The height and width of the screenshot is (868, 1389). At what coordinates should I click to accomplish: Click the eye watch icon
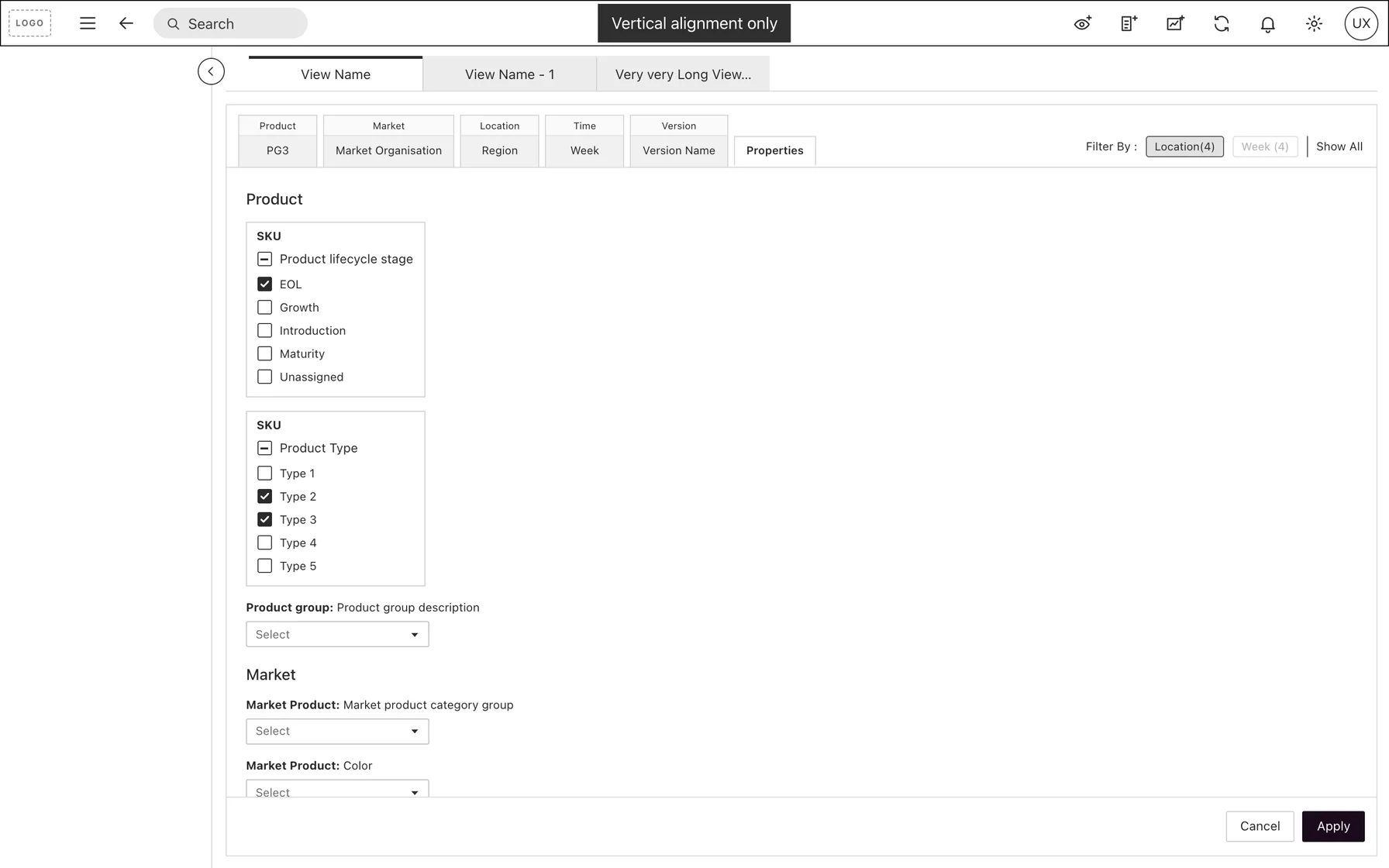tap(1083, 23)
